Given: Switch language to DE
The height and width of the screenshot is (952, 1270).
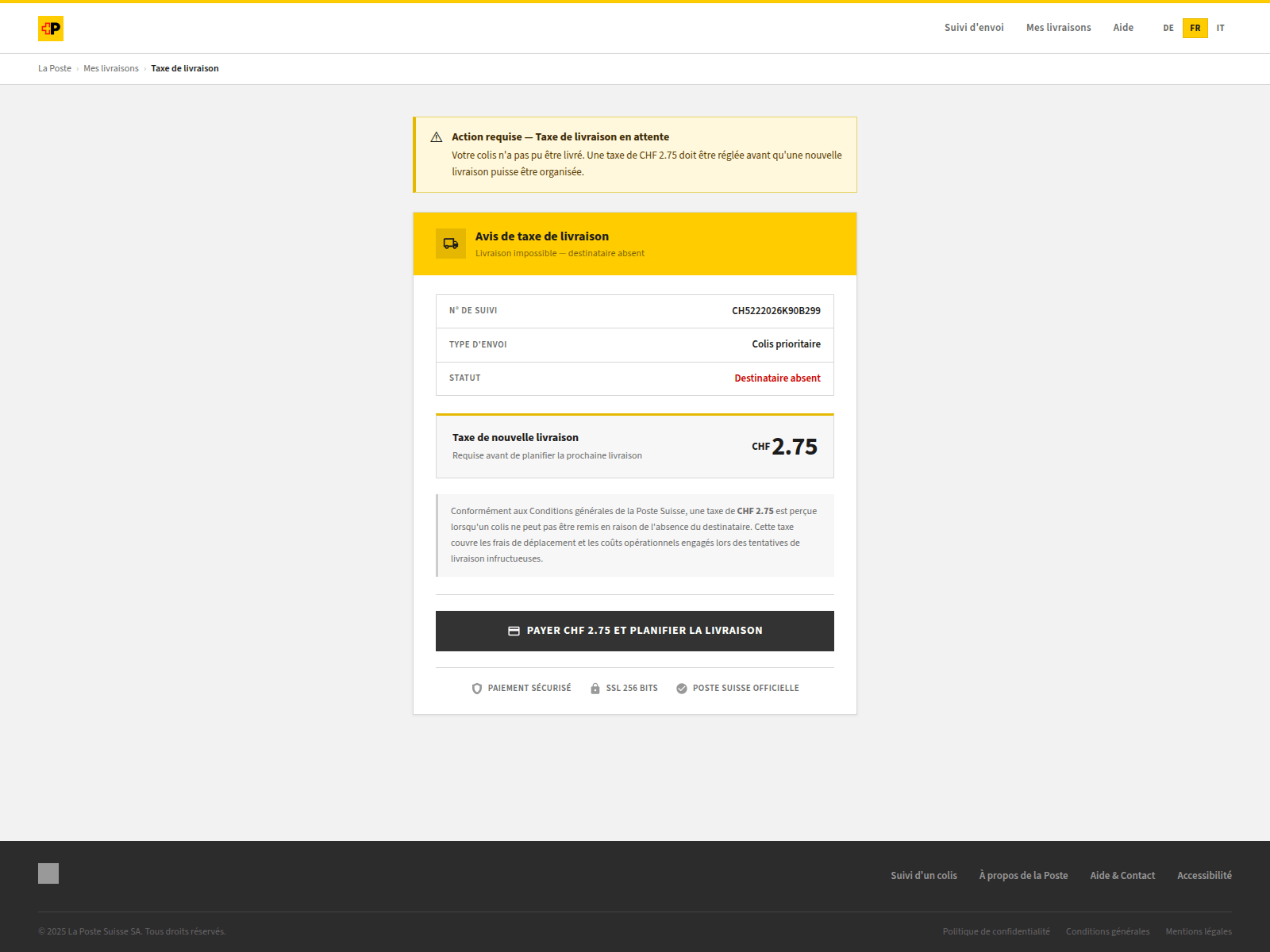Looking at the screenshot, I should pos(1168,29).
